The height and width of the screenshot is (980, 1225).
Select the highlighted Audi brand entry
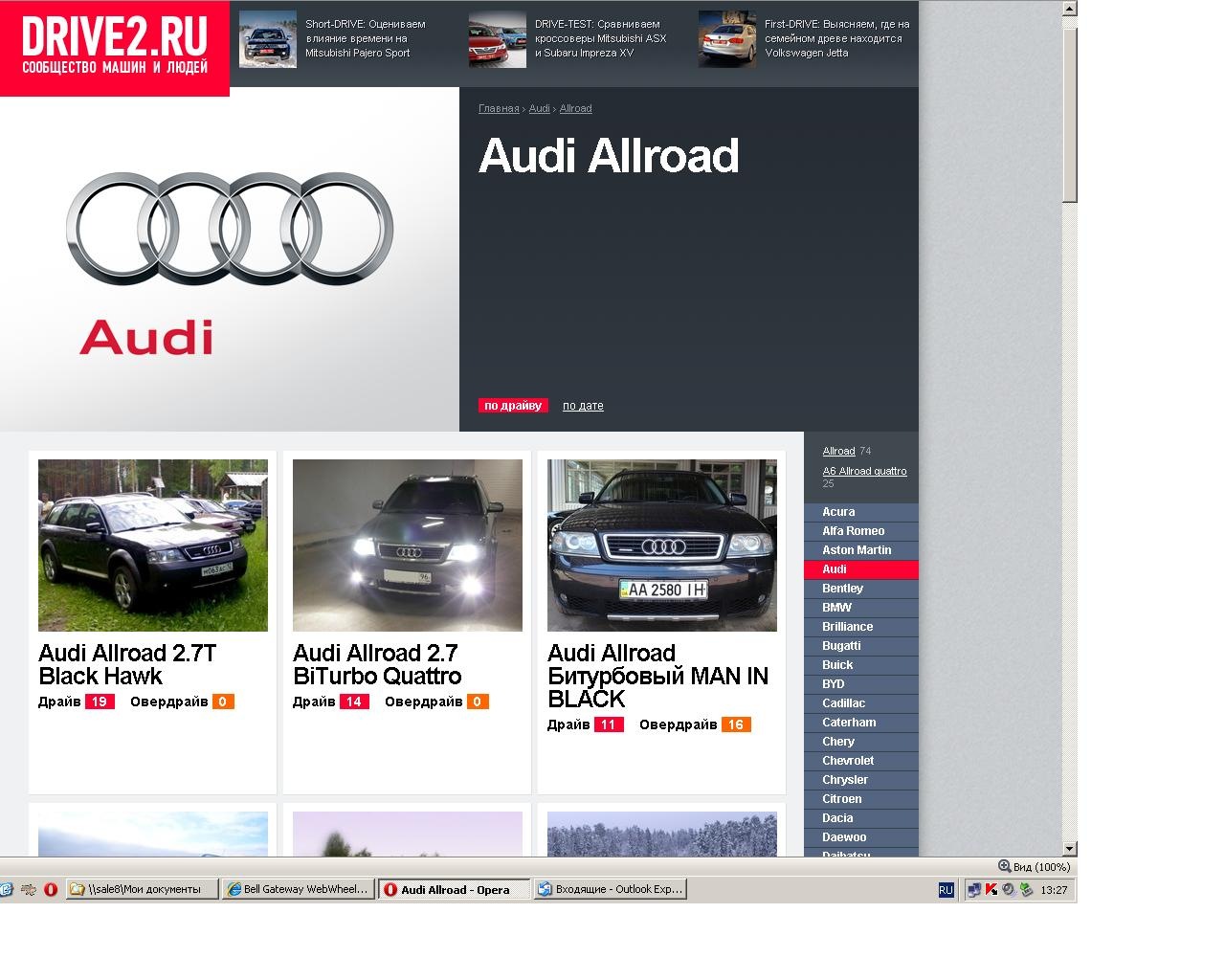(x=861, y=569)
